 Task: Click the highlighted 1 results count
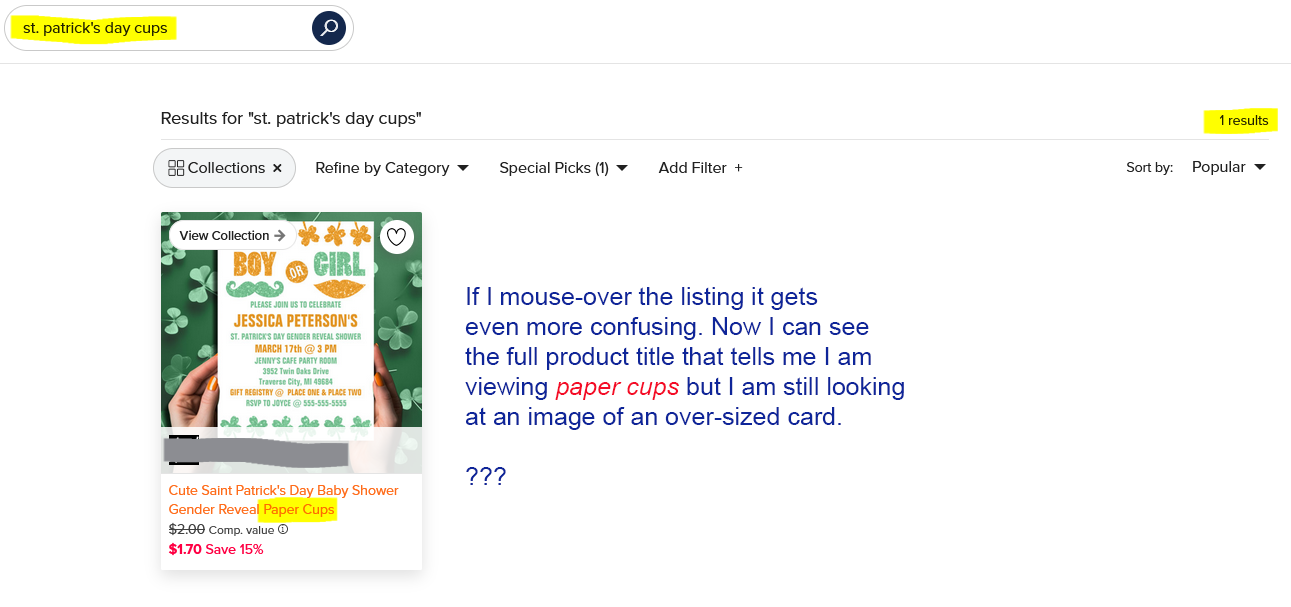click(1243, 121)
